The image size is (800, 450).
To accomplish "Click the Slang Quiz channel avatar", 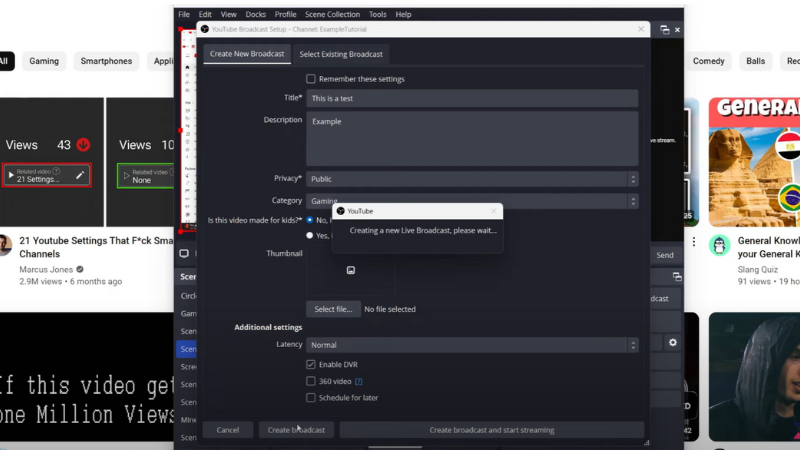I will click(x=719, y=245).
